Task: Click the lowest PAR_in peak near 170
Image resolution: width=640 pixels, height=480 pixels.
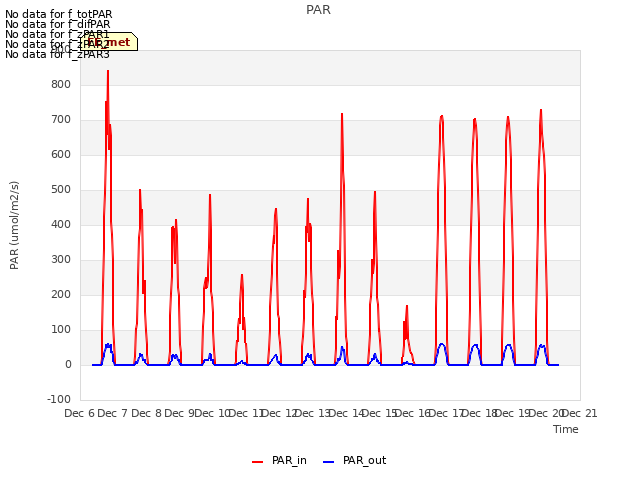Action: [x=407, y=306]
